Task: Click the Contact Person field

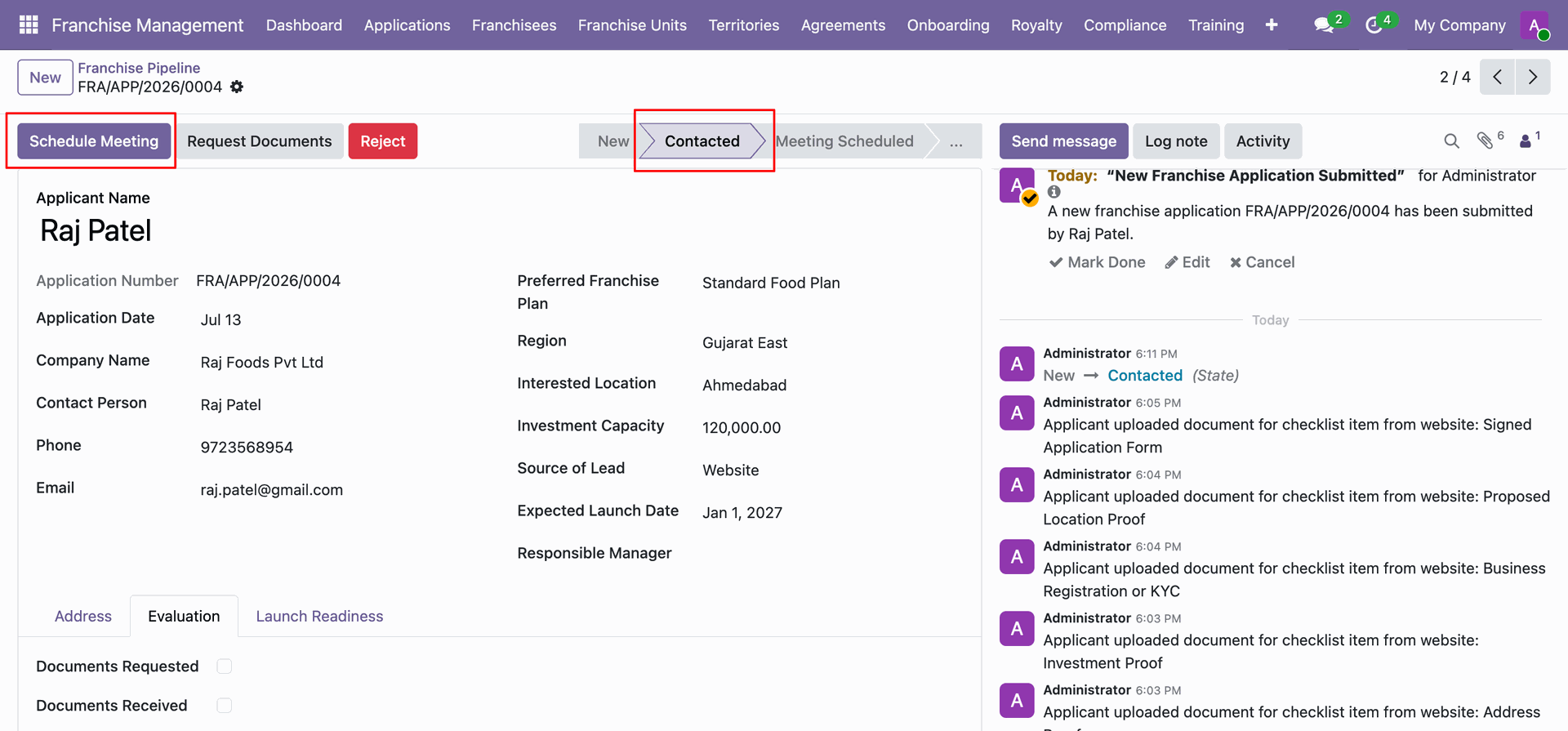Action: click(230, 405)
